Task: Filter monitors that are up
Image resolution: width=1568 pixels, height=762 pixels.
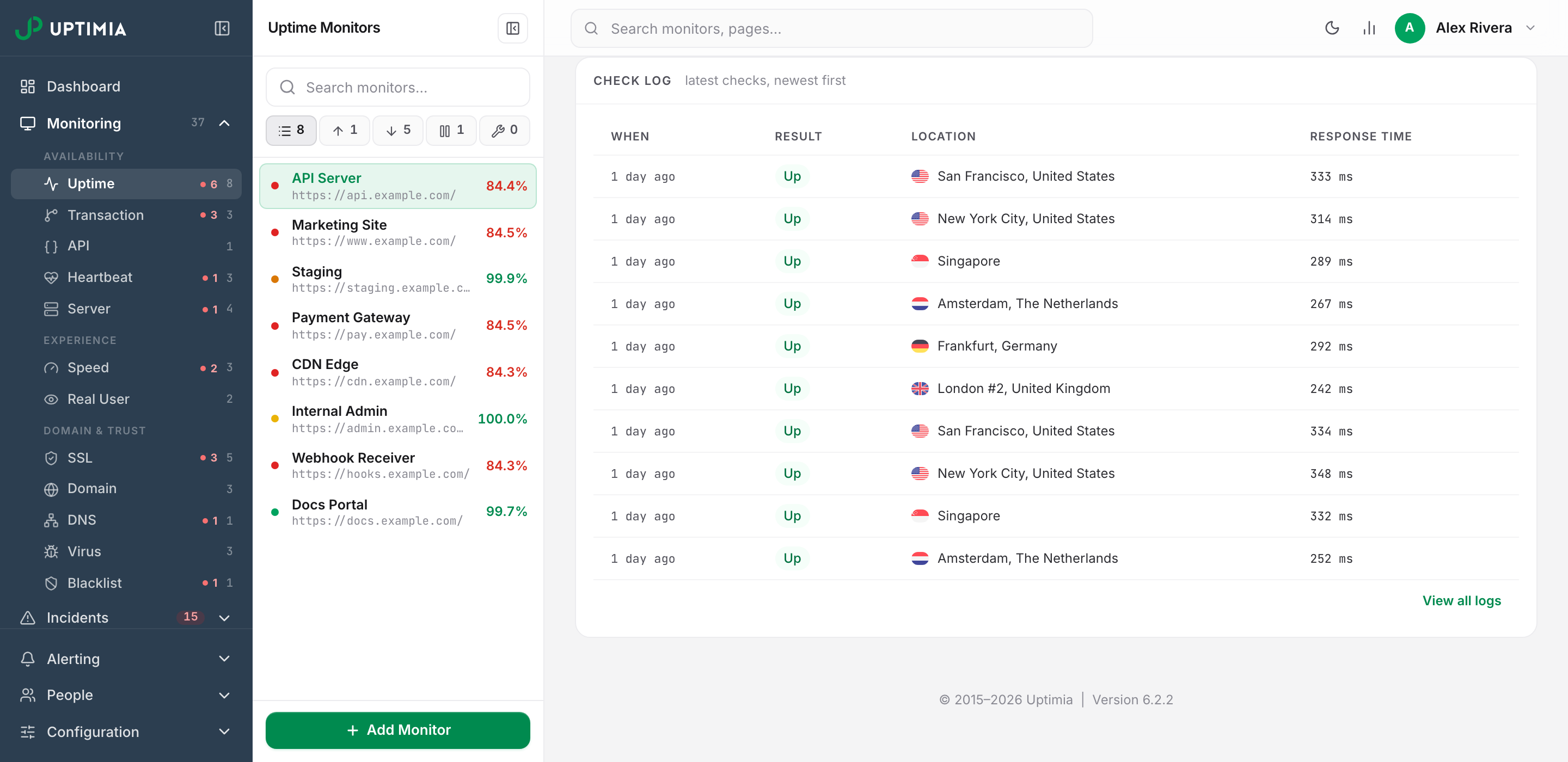Action: (x=345, y=130)
